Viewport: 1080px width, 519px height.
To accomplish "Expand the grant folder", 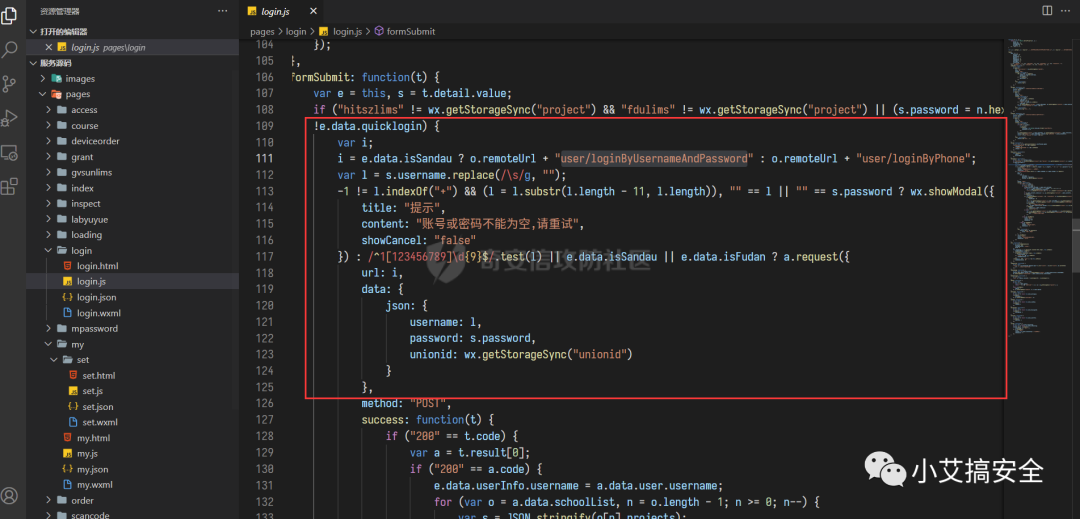I will 82,156.
